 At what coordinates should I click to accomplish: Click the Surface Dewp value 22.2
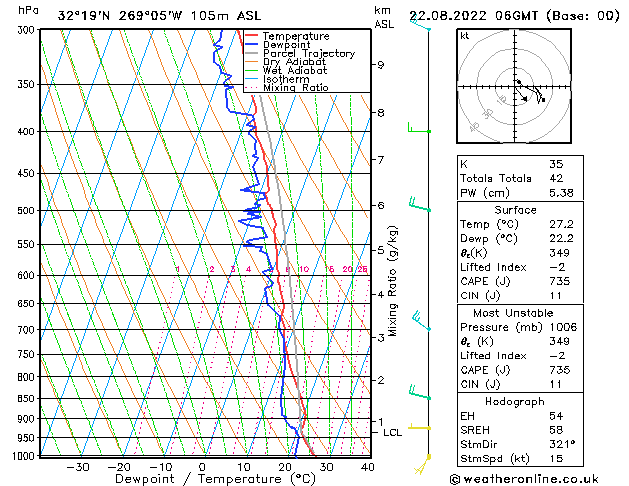pyautogui.click(x=561, y=239)
